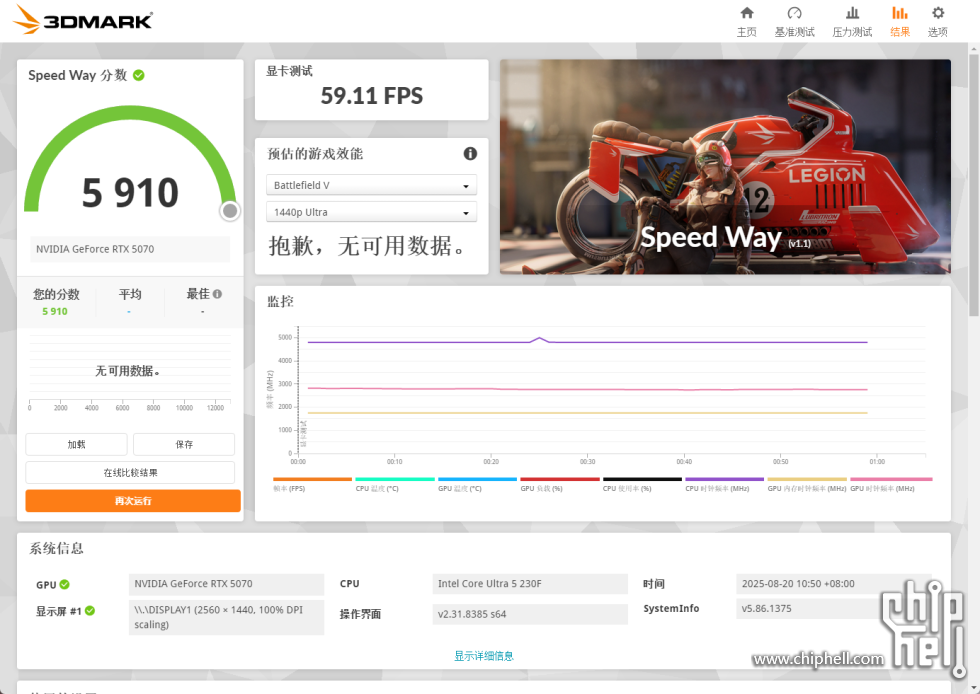Viewport: 980px width, 694px height.
Task: Click the scrollbar up arrow
Action: click(x=974, y=48)
